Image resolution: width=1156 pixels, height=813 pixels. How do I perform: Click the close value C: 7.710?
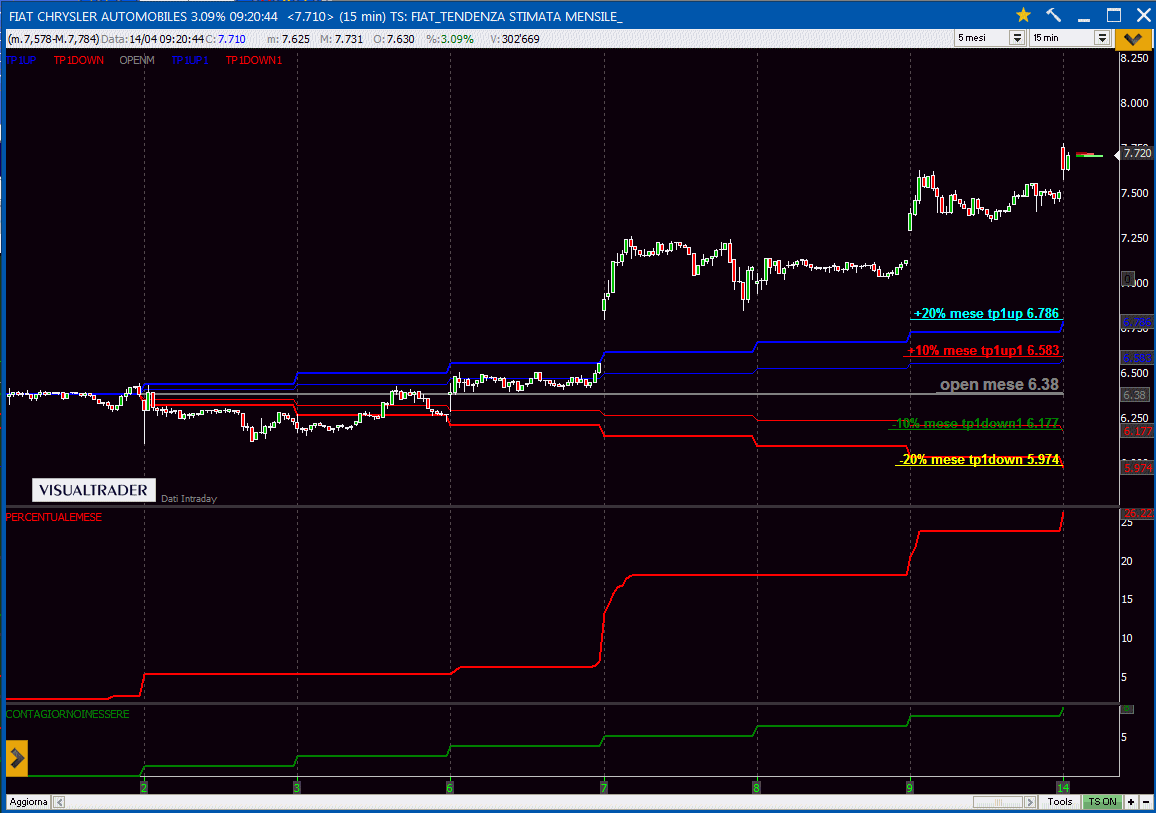point(226,39)
